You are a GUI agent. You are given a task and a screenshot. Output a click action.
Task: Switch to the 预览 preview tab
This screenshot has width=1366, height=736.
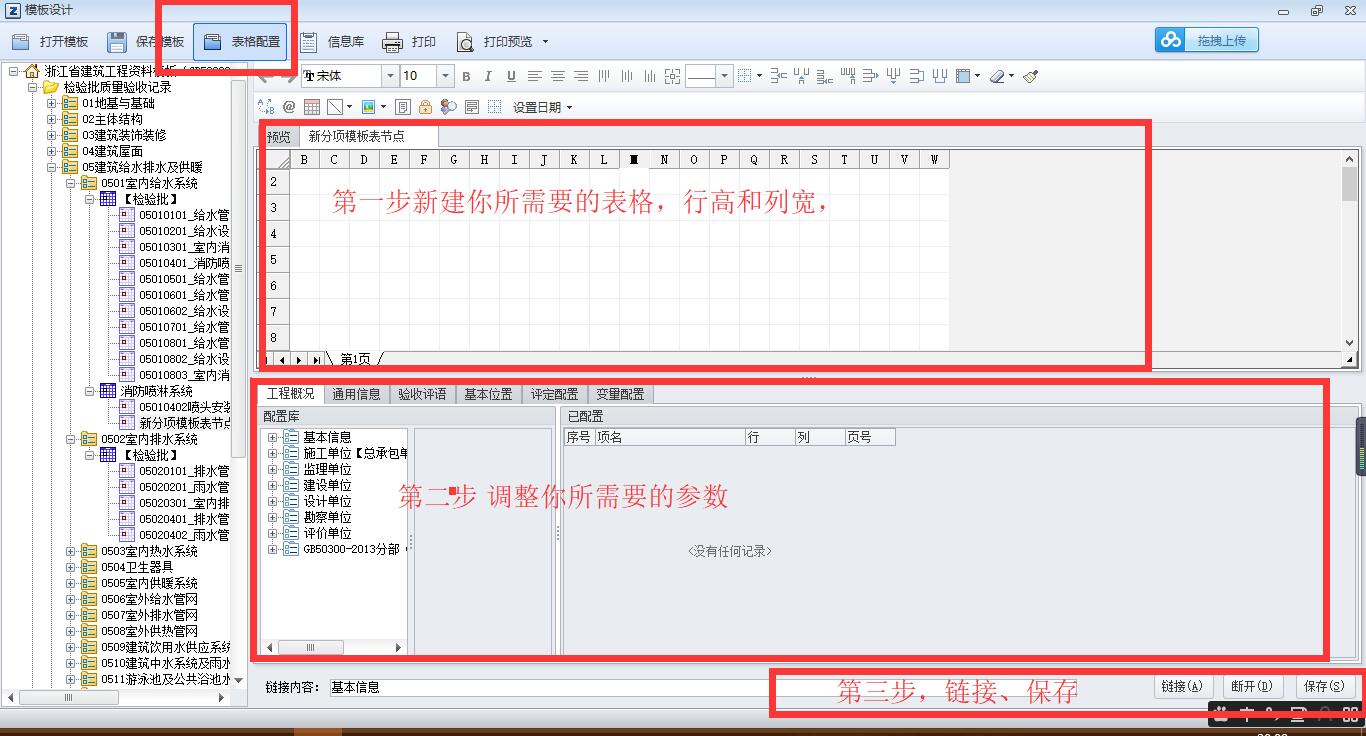(279, 137)
